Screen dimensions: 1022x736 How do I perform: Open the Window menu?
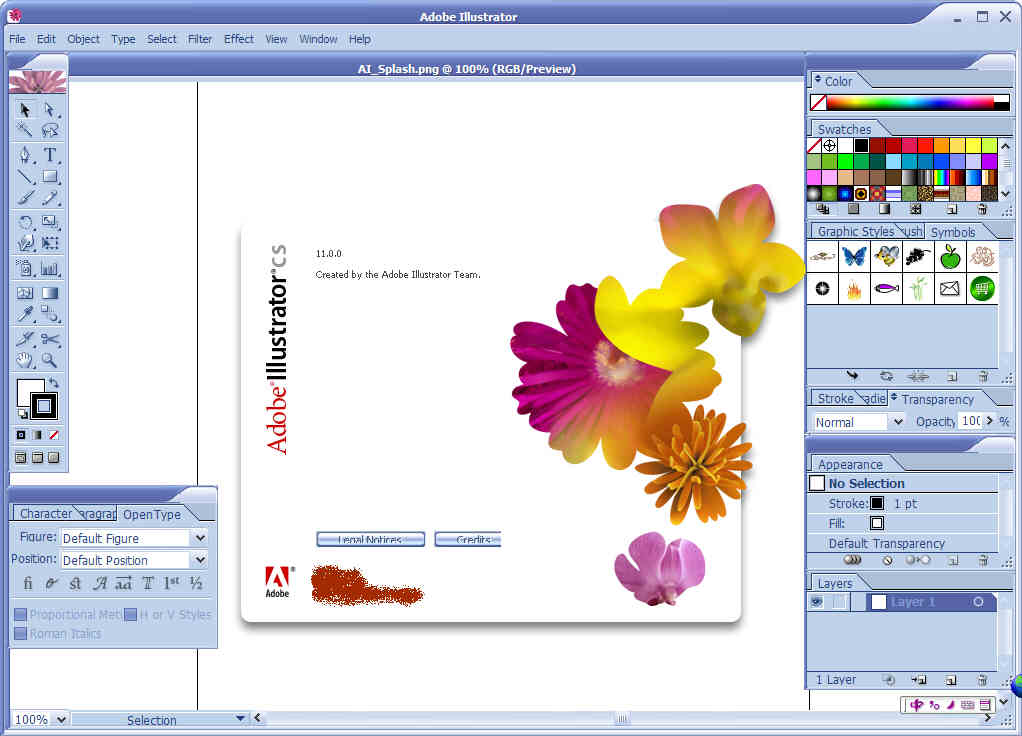coord(318,39)
